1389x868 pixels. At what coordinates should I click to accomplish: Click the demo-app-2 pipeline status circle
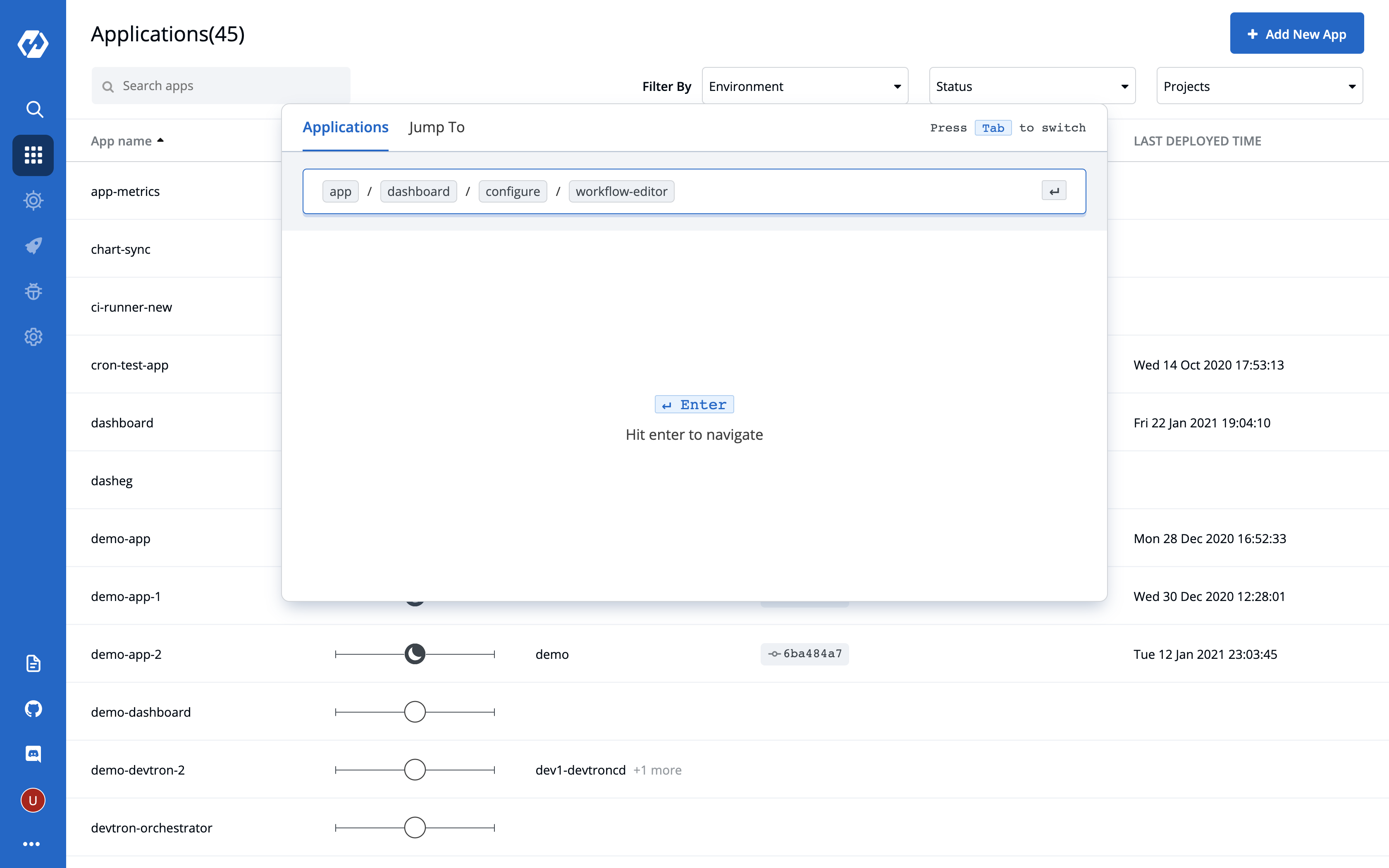tap(414, 654)
